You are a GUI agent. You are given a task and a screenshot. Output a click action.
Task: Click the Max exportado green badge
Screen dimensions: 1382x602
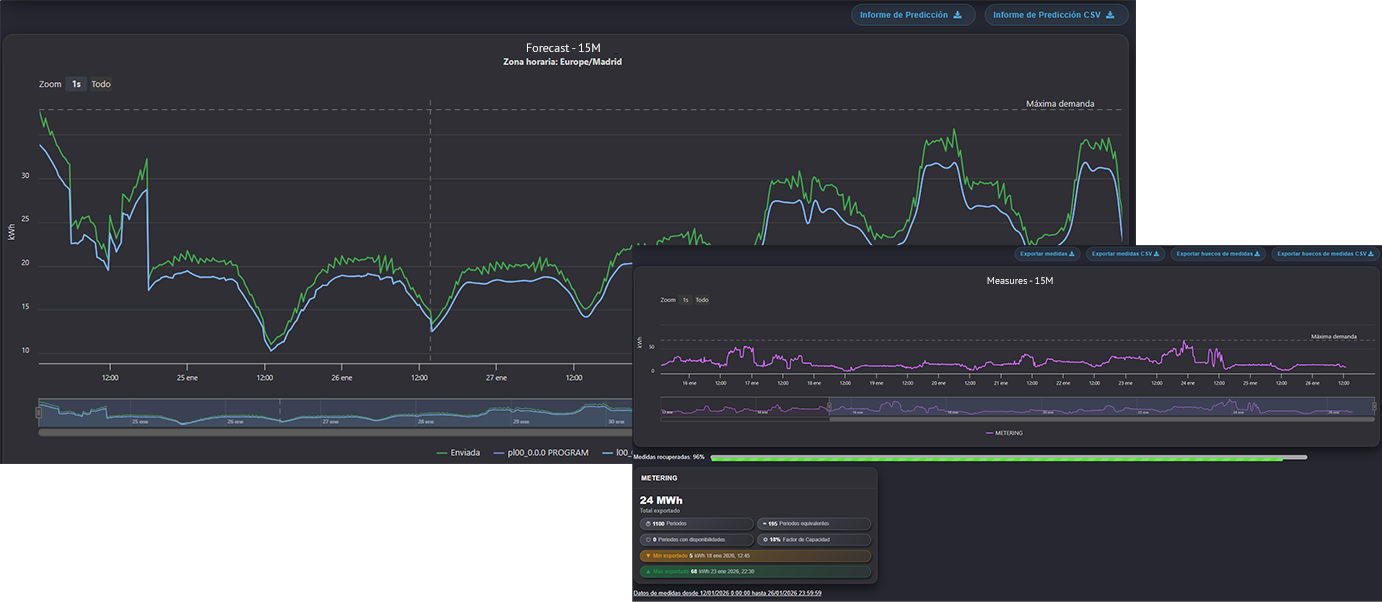755,572
